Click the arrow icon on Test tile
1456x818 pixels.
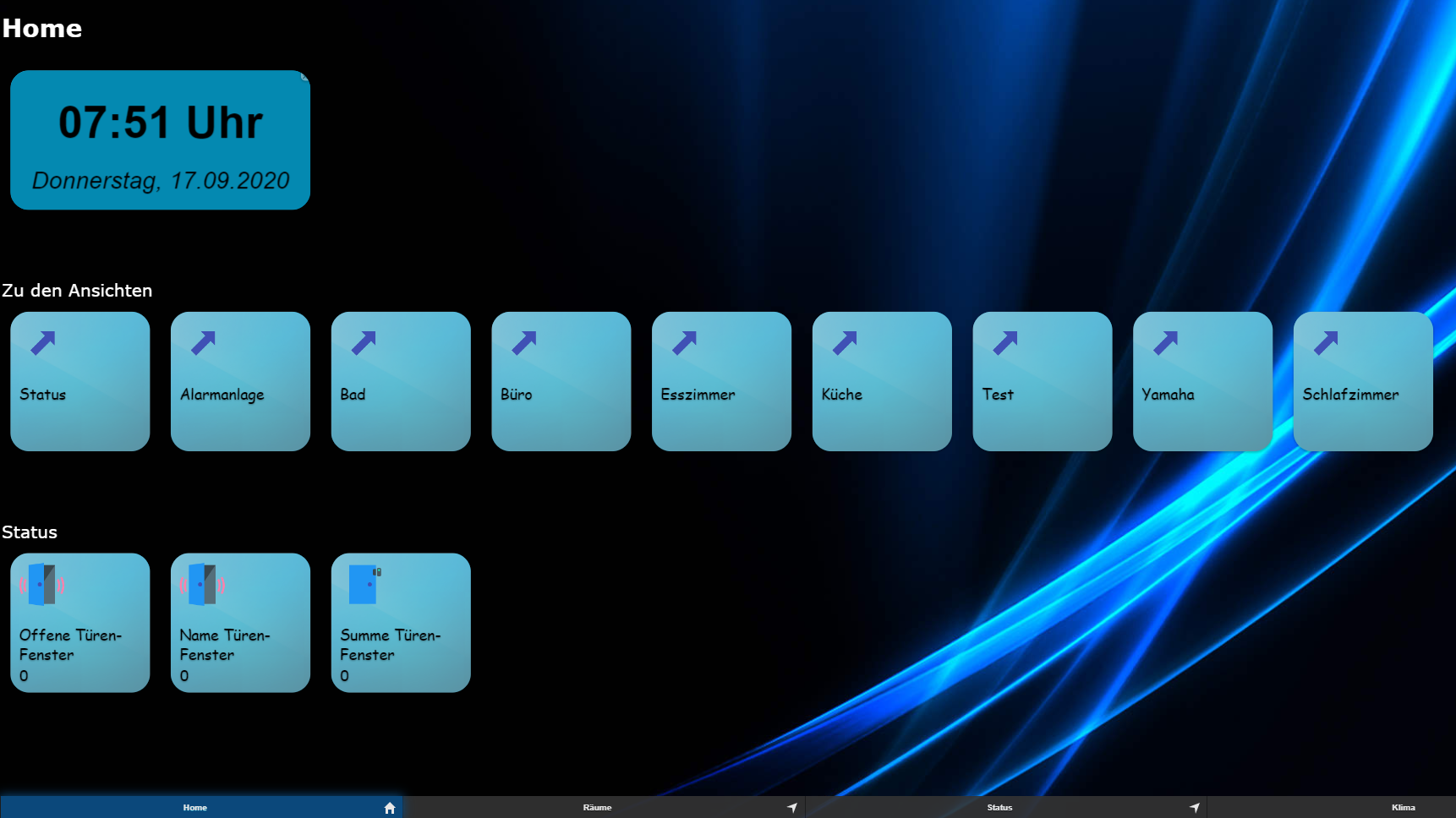click(1005, 342)
